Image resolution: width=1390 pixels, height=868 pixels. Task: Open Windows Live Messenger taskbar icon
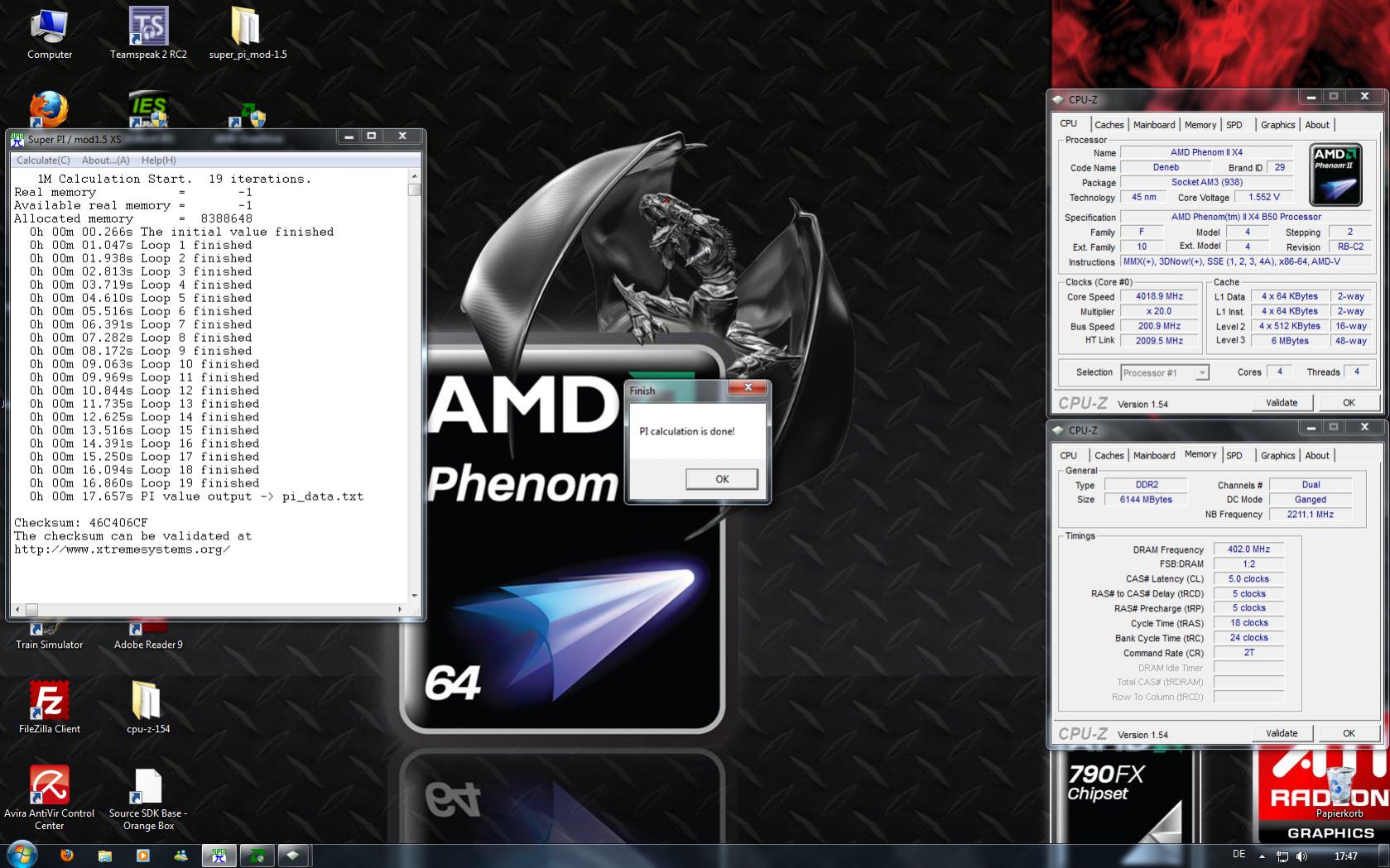(180, 856)
